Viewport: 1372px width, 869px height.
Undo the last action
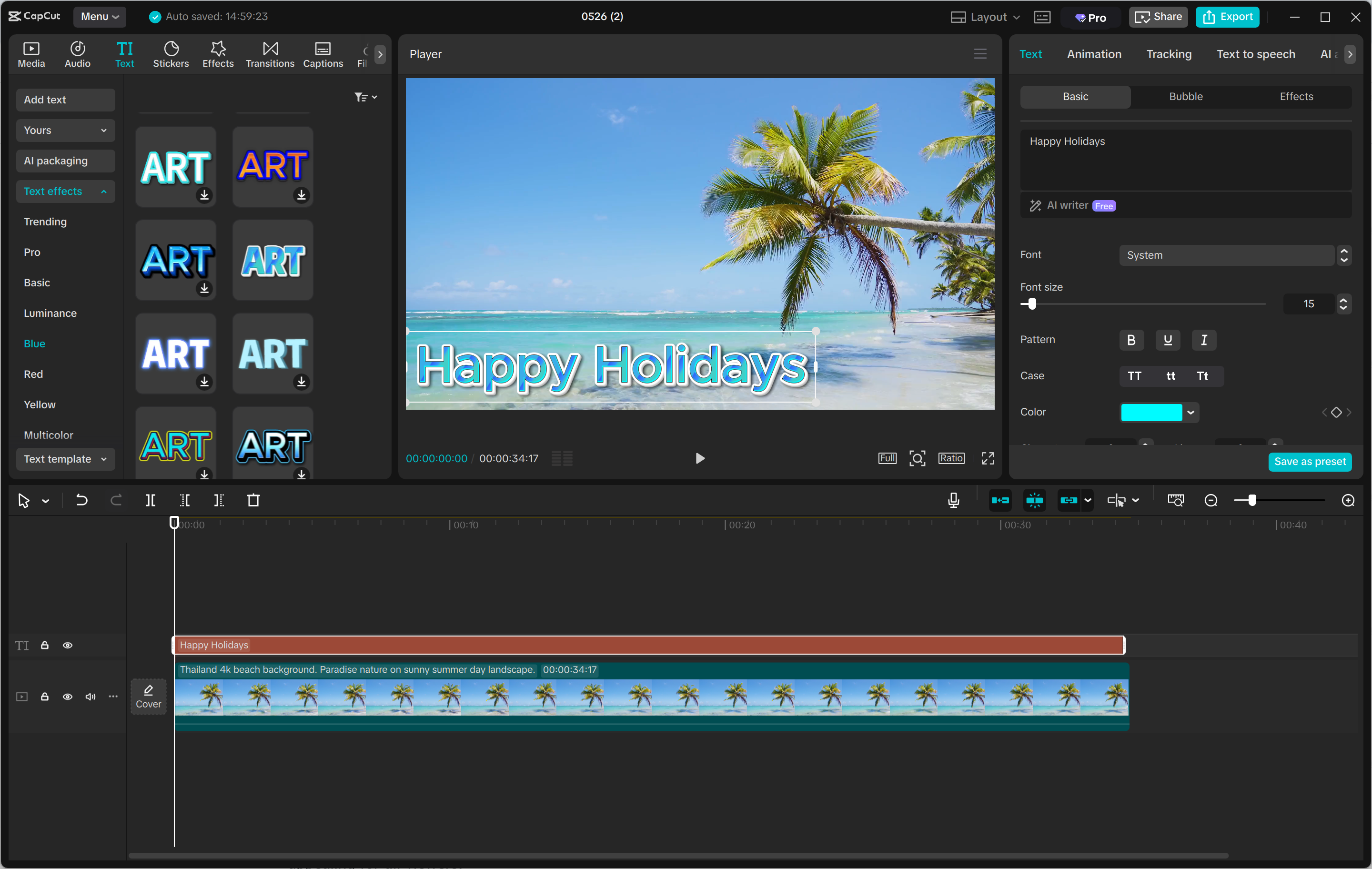click(81, 500)
